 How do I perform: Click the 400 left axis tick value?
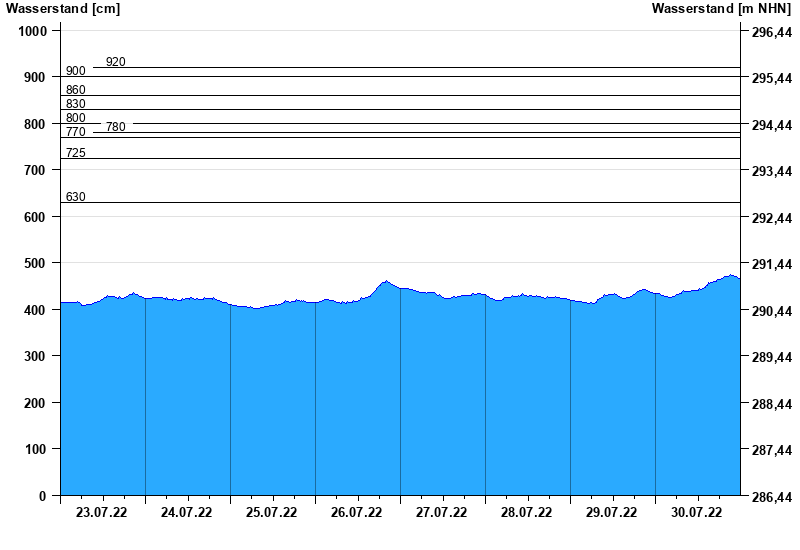(x=35, y=310)
